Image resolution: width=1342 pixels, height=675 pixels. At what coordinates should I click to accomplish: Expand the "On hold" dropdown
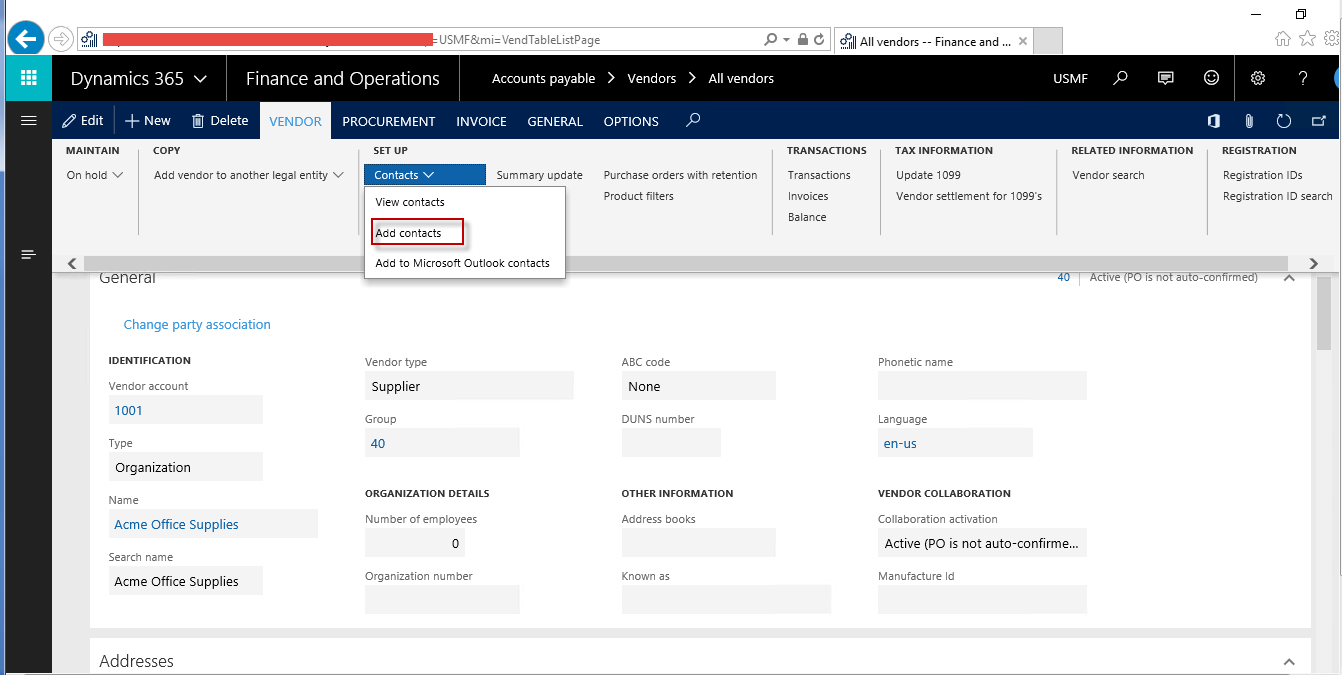click(x=94, y=174)
